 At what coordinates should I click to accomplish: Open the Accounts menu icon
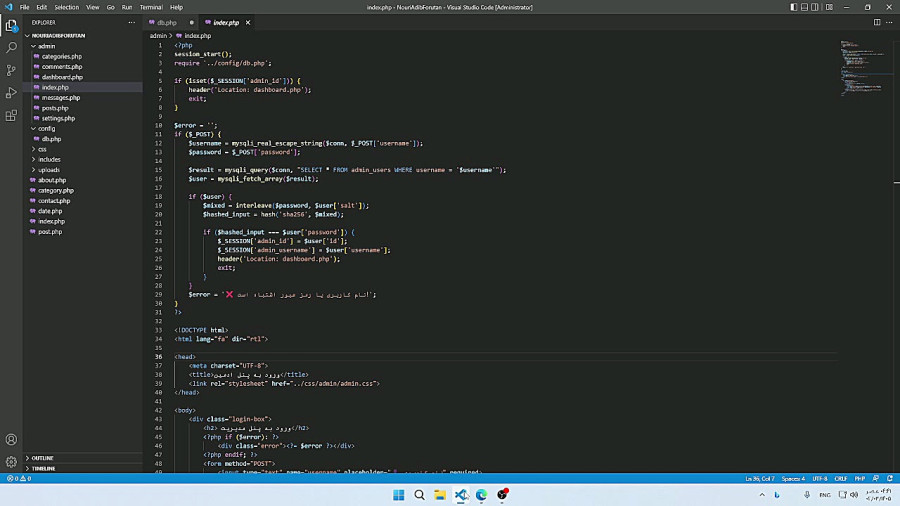(11, 439)
